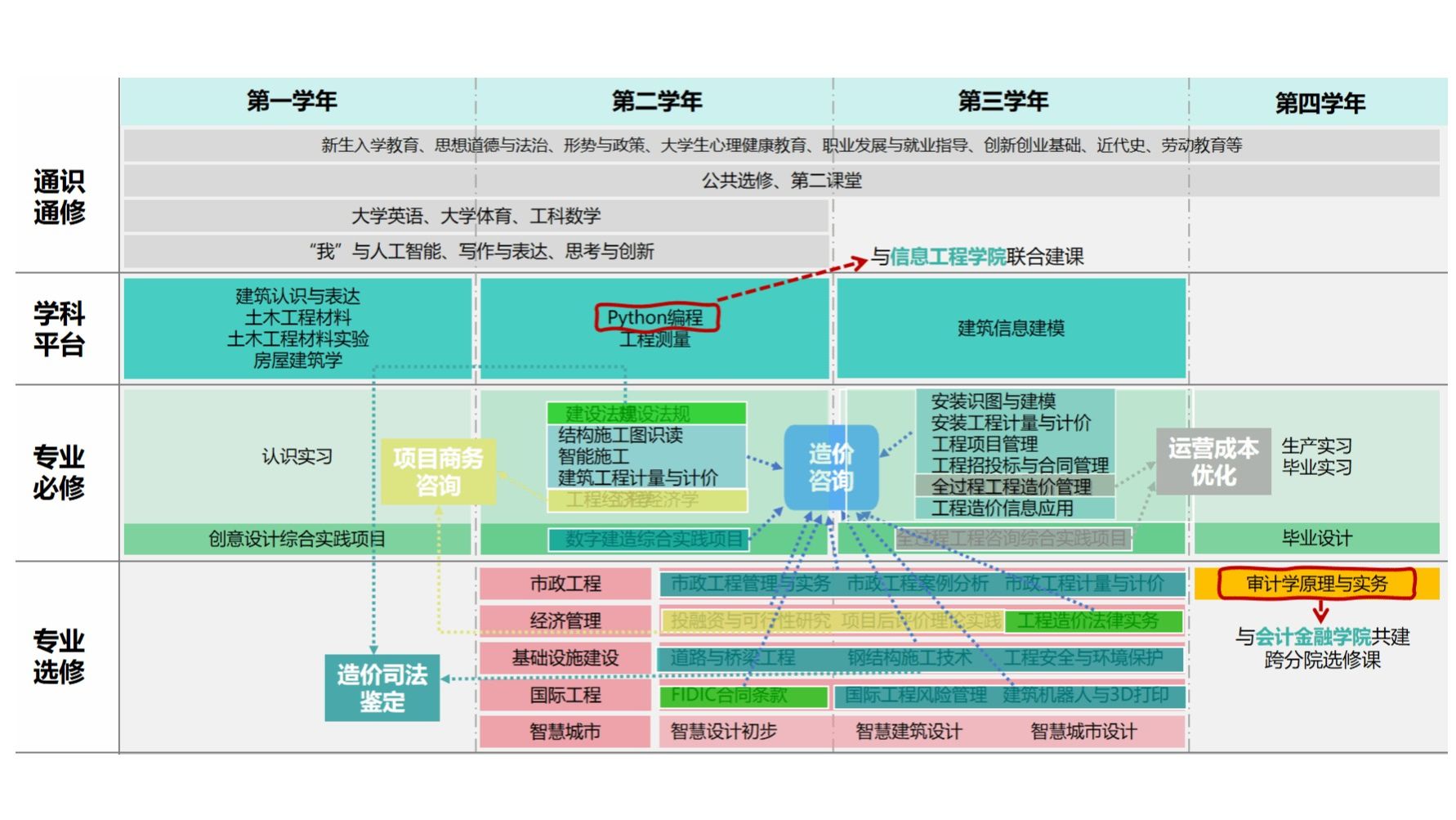Click the yellow 项目商务咨询 box
The image size is (1456, 820).
click(438, 472)
